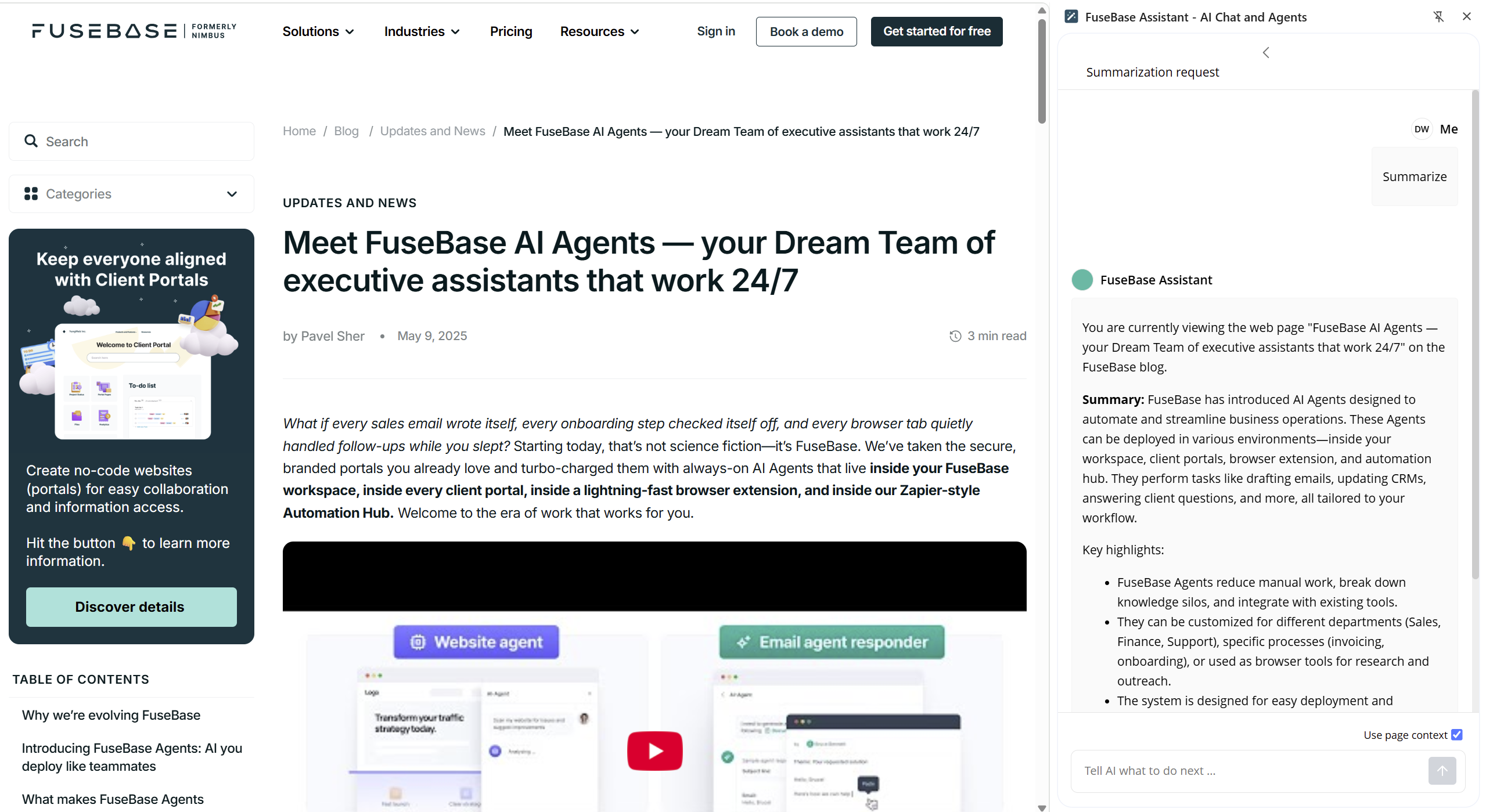Jump to Why we're evolving FuseBase section
Viewport: 1486px width, 812px height.
[111, 715]
